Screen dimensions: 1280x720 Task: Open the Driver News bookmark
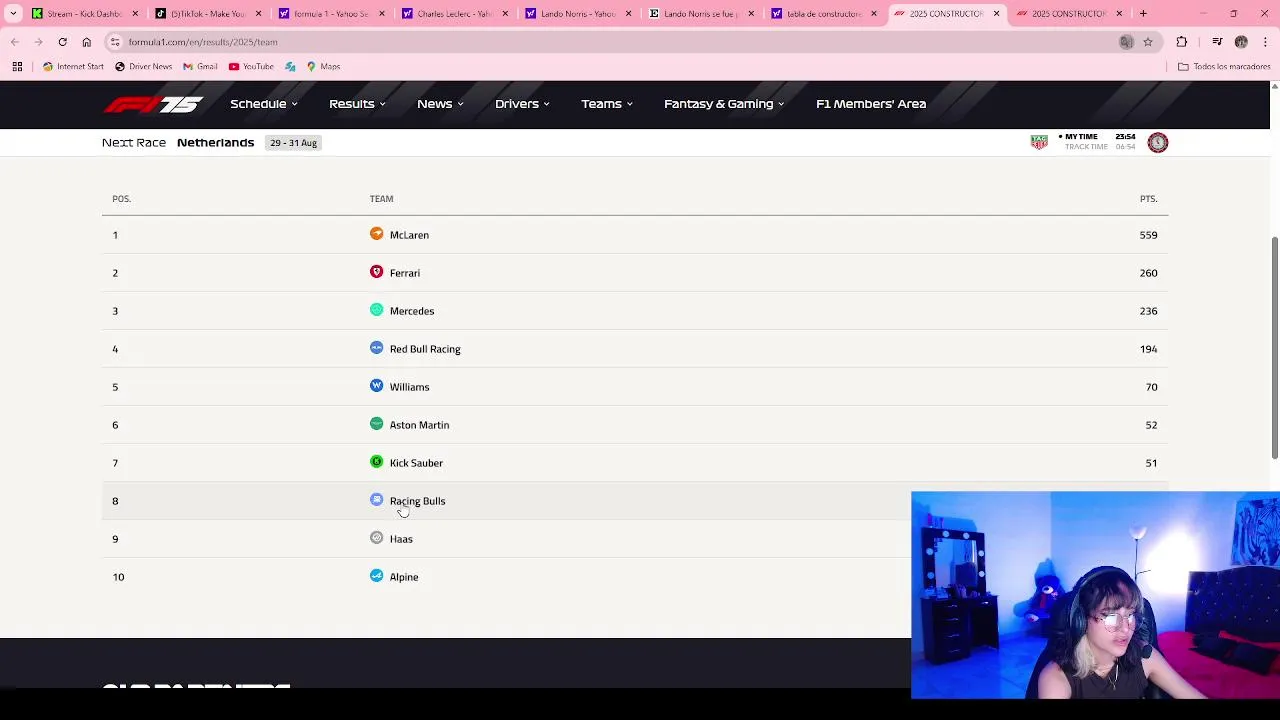pyautogui.click(x=143, y=66)
